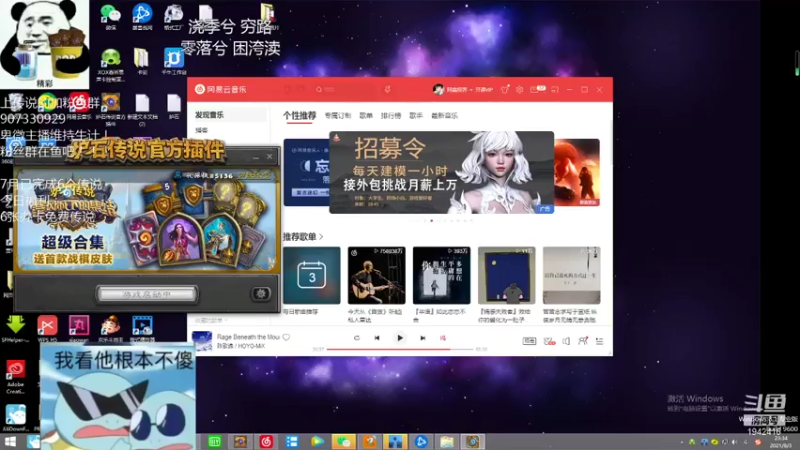This screenshot has width=800, height=450.
Task: Click the search field in the NetEase title bar
Action: pyautogui.click(x=345, y=89)
